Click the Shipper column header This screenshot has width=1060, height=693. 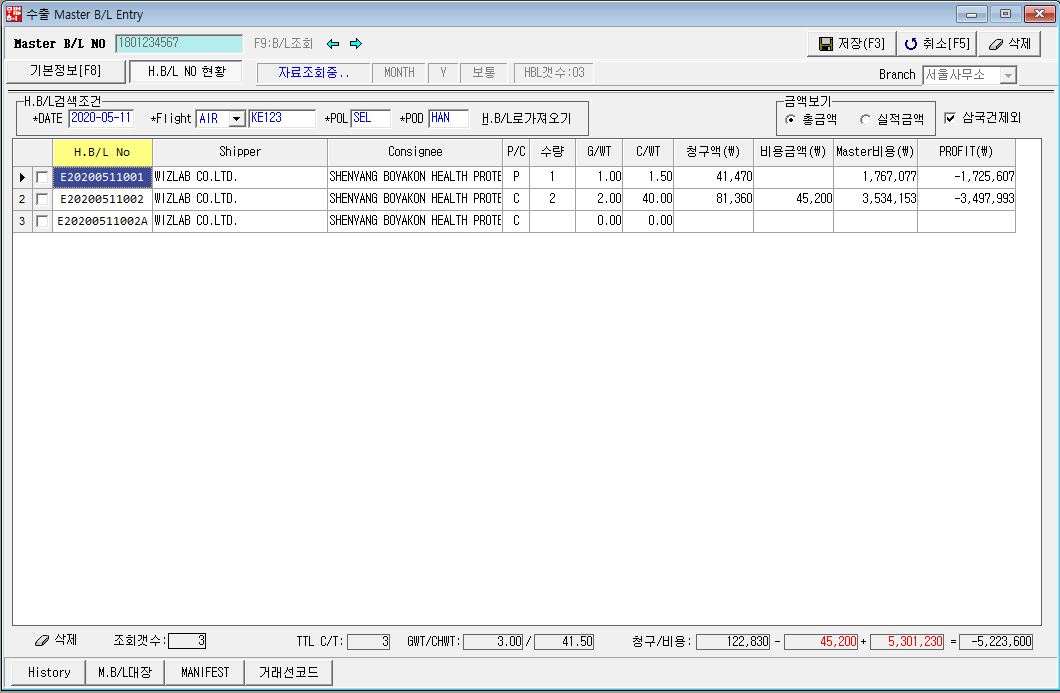[x=240, y=152]
